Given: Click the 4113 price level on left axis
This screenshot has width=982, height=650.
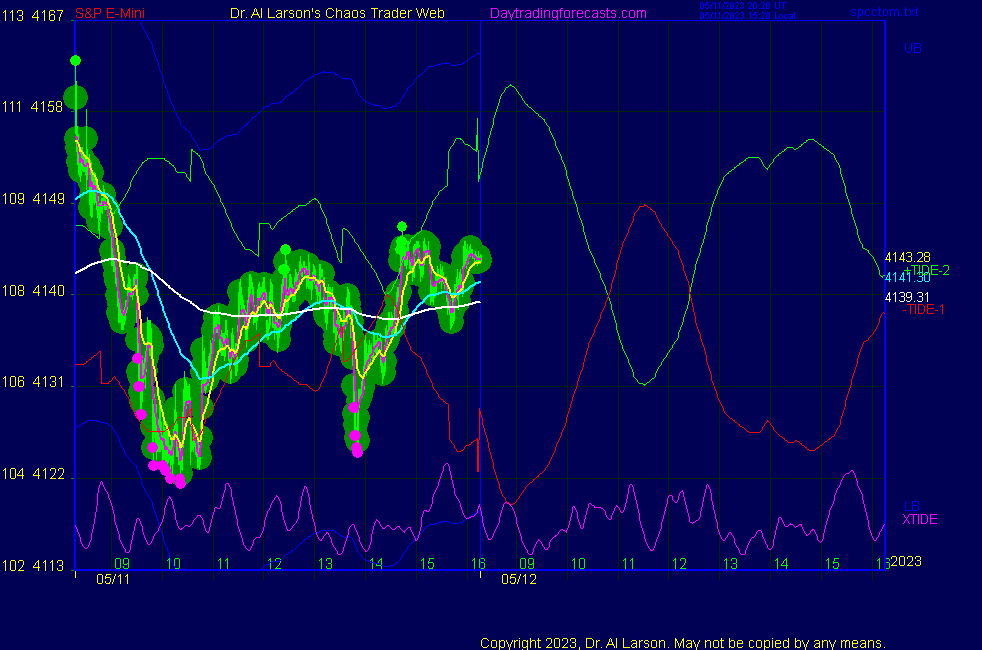Looking at the screenshot, I should (x=49, y=565).
